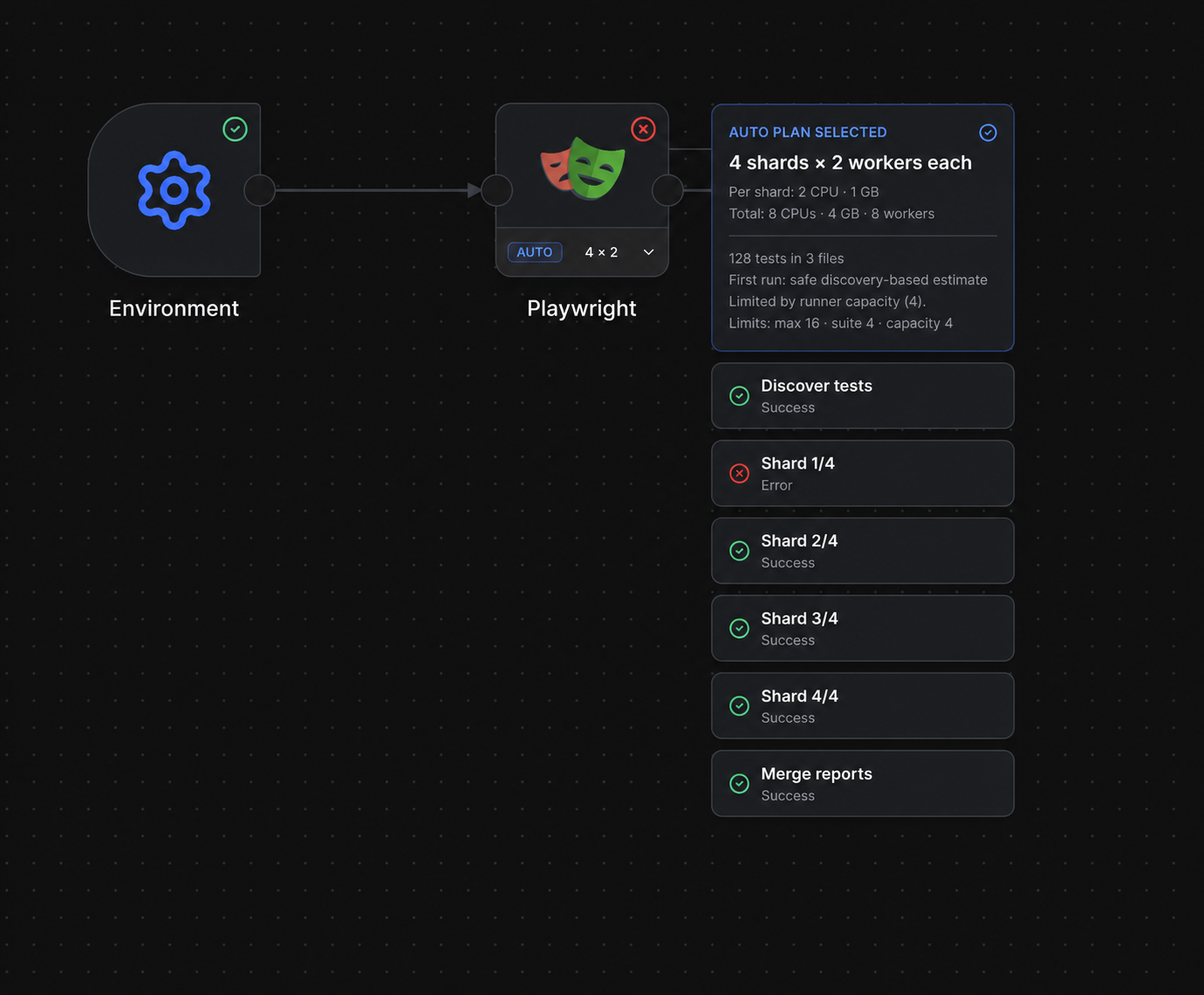
Task: Click the success icon of Shard 4/4
Action: pos(739,706)
